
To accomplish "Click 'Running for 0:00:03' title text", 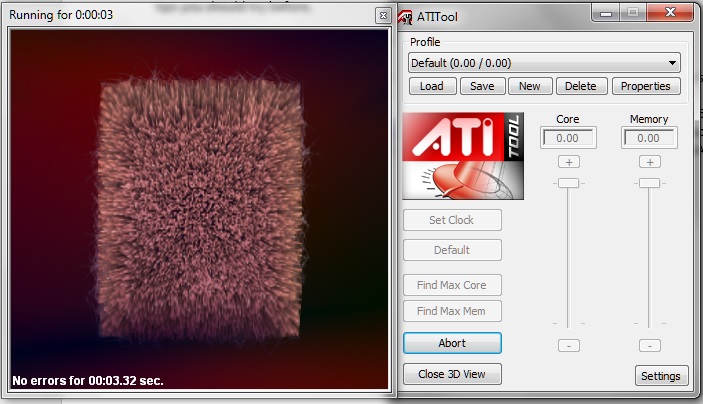I will pyautogui.click(x=61, y=15).
